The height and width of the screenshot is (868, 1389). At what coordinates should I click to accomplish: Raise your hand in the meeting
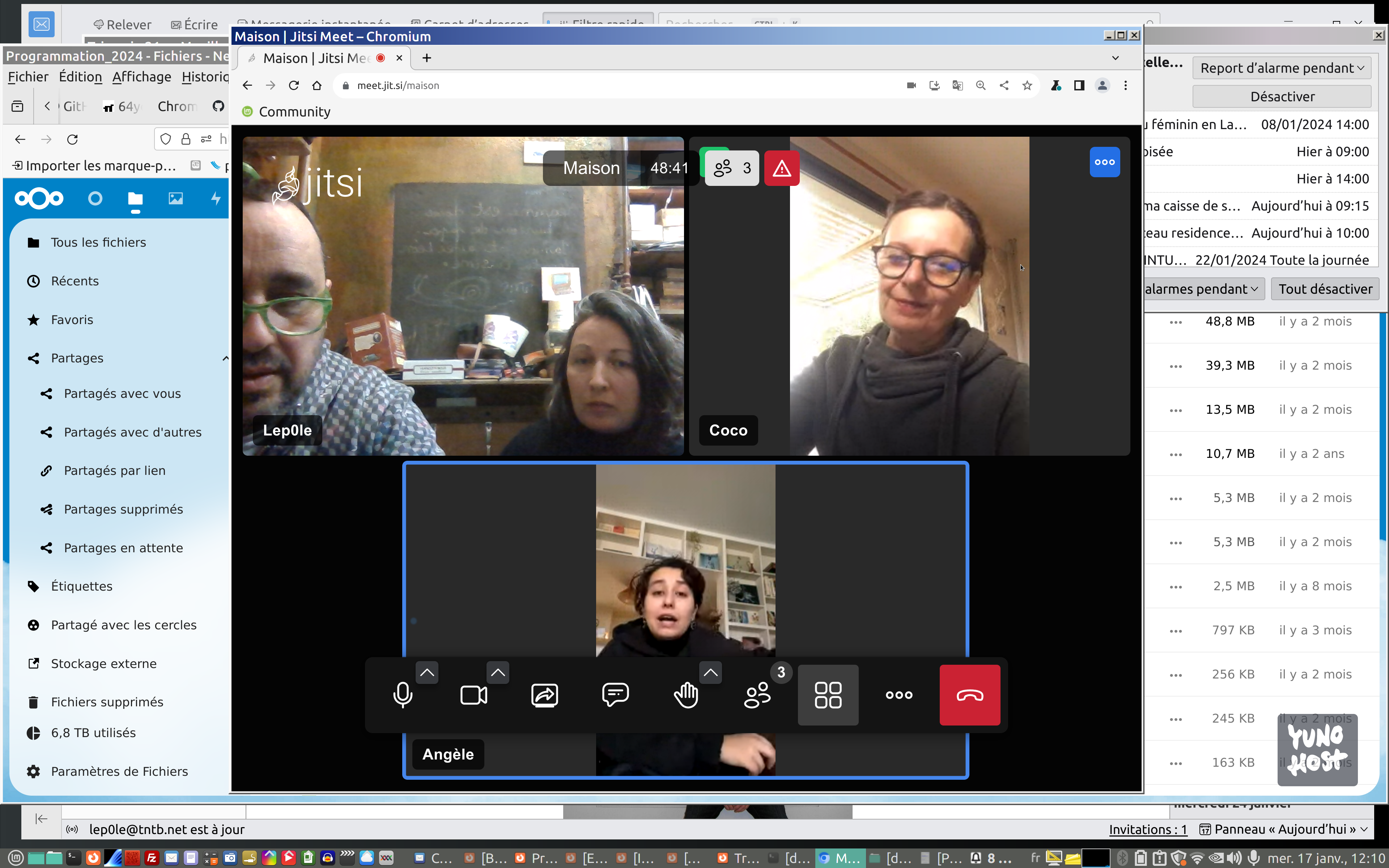point(686,695)
